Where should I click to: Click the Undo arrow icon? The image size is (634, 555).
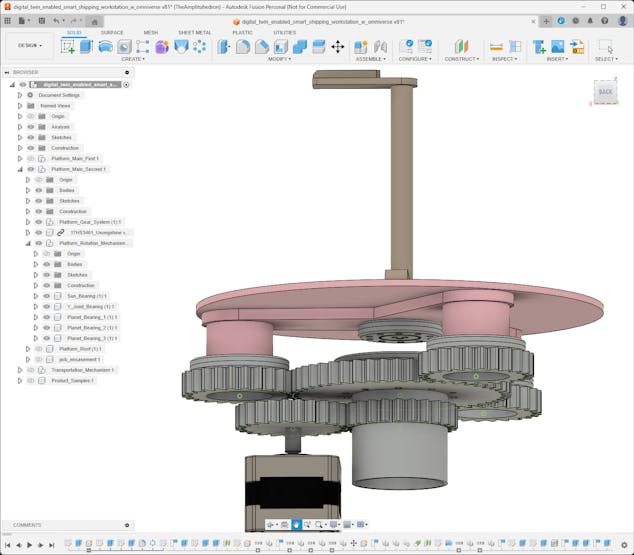point(56,20)
